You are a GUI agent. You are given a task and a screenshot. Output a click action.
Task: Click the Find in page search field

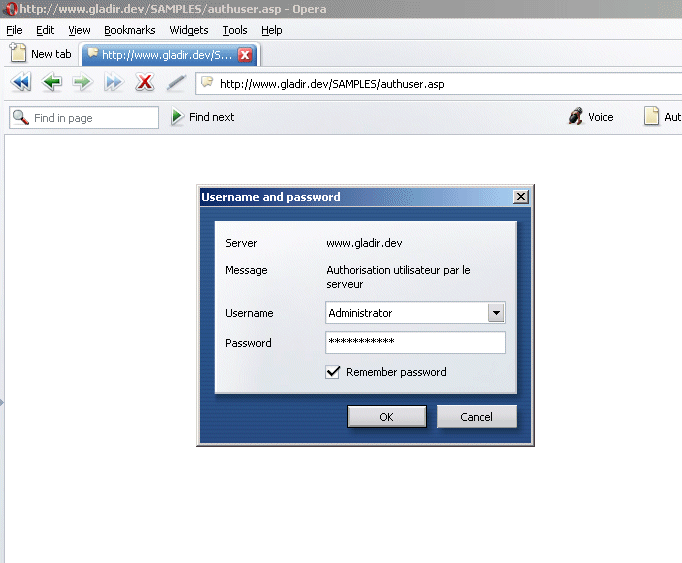tap(84, 117)
